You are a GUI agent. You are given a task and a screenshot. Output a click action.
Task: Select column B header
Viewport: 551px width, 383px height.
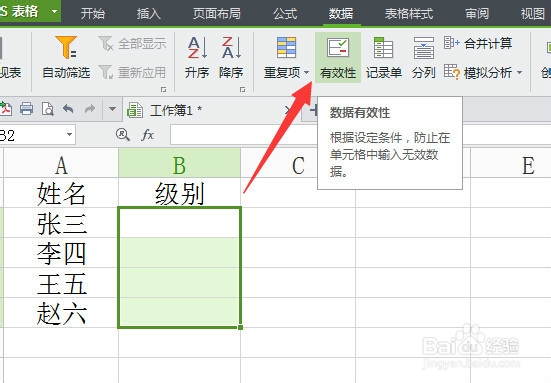tap(180, 163)
